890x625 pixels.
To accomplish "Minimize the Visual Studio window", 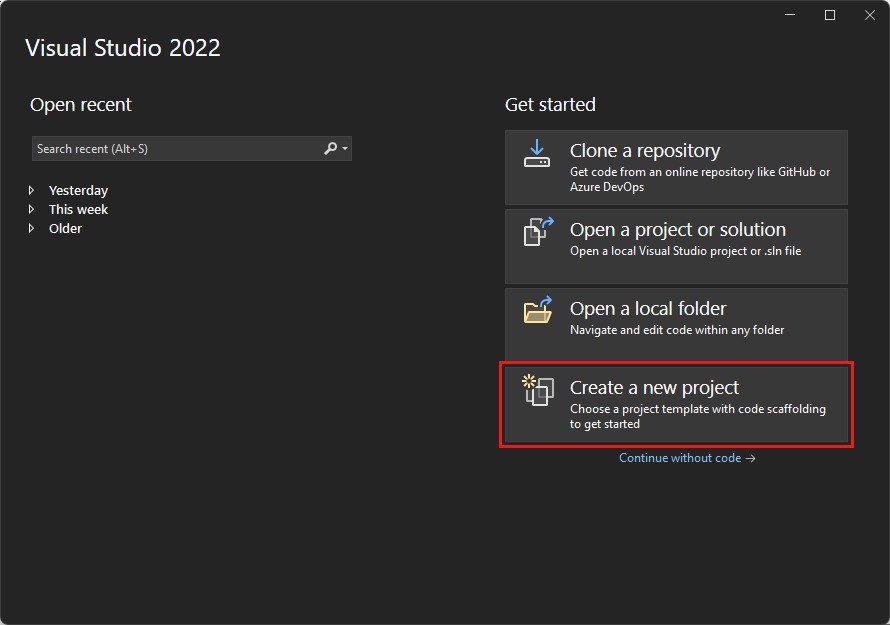I will pos(789,14).
